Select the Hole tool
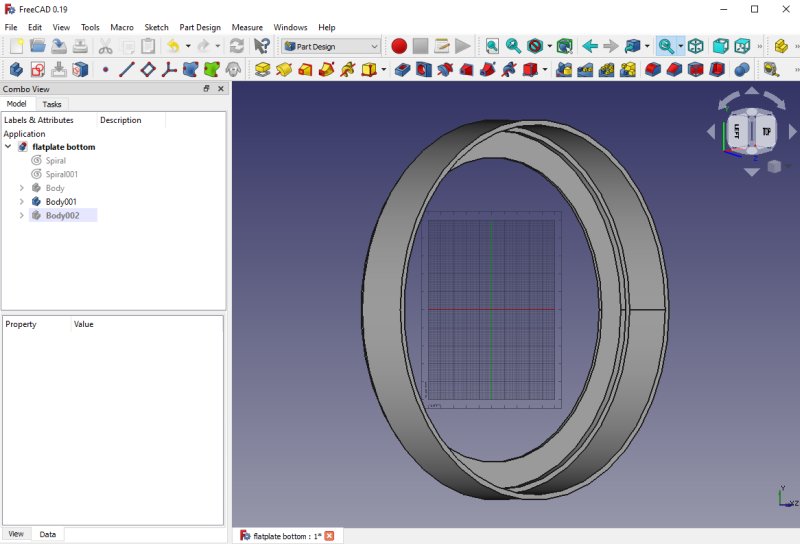The image size is (800, 544). click(423, 69)
